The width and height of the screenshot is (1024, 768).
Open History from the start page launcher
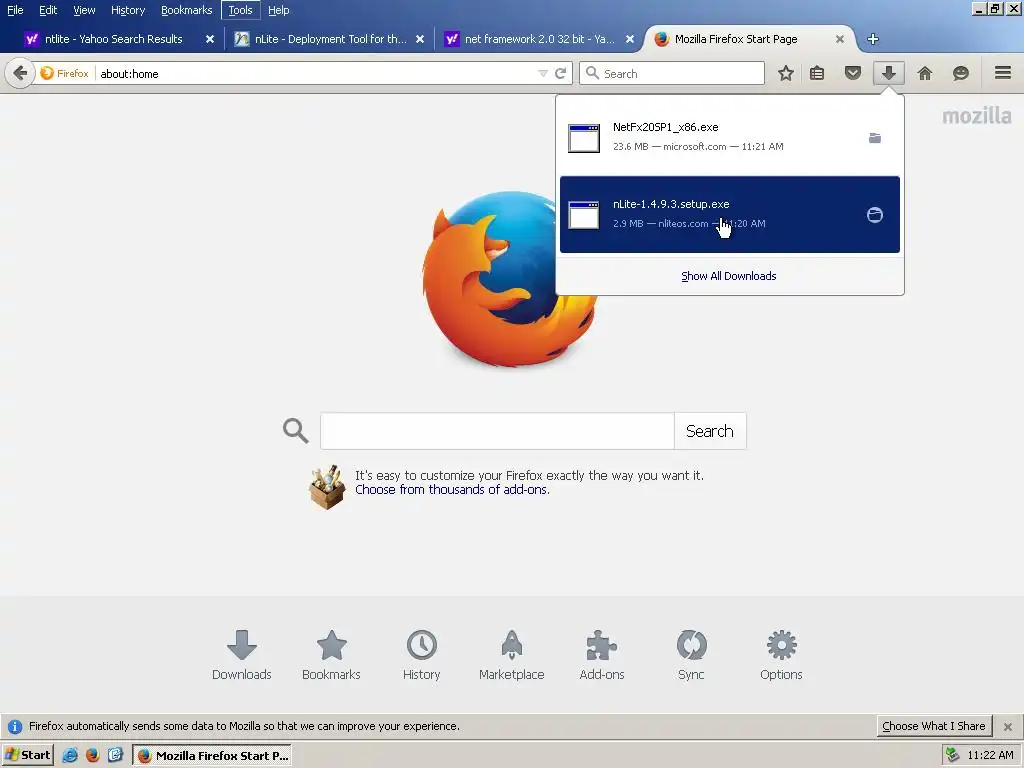click(421, 655)
